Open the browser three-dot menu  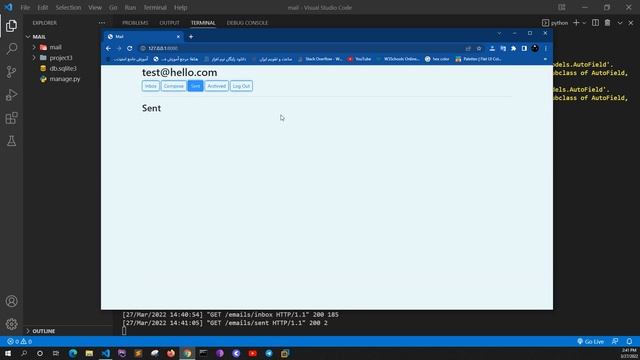click(546, 48)
